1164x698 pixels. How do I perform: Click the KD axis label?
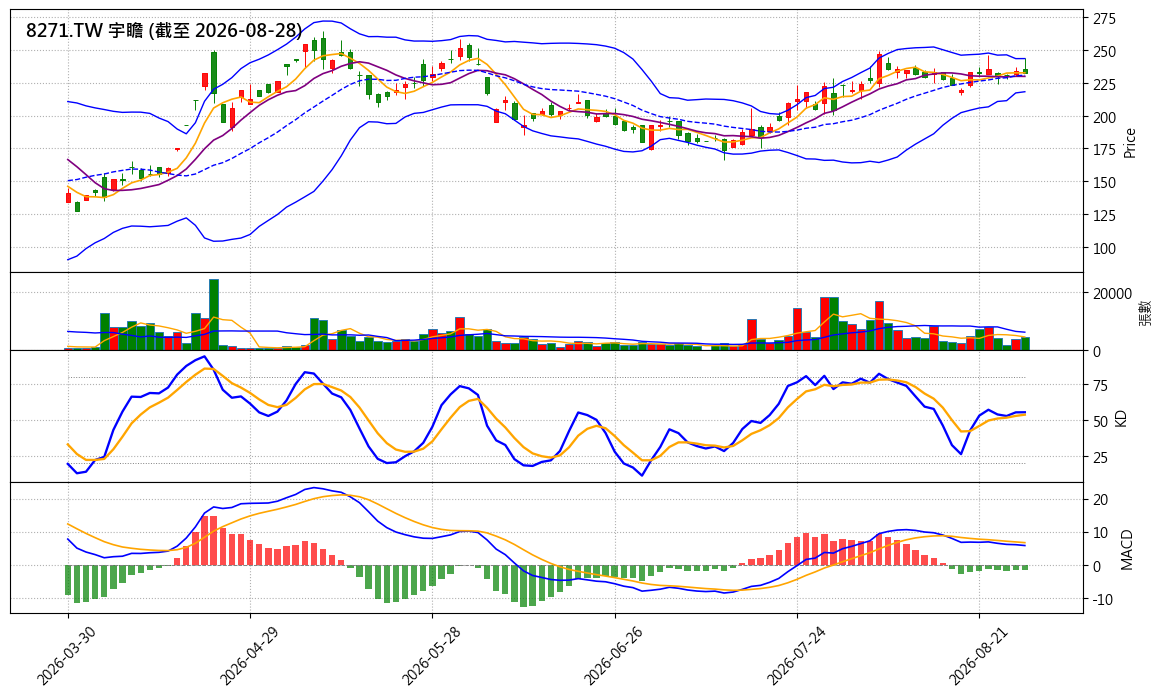[x=1122, y=417]
